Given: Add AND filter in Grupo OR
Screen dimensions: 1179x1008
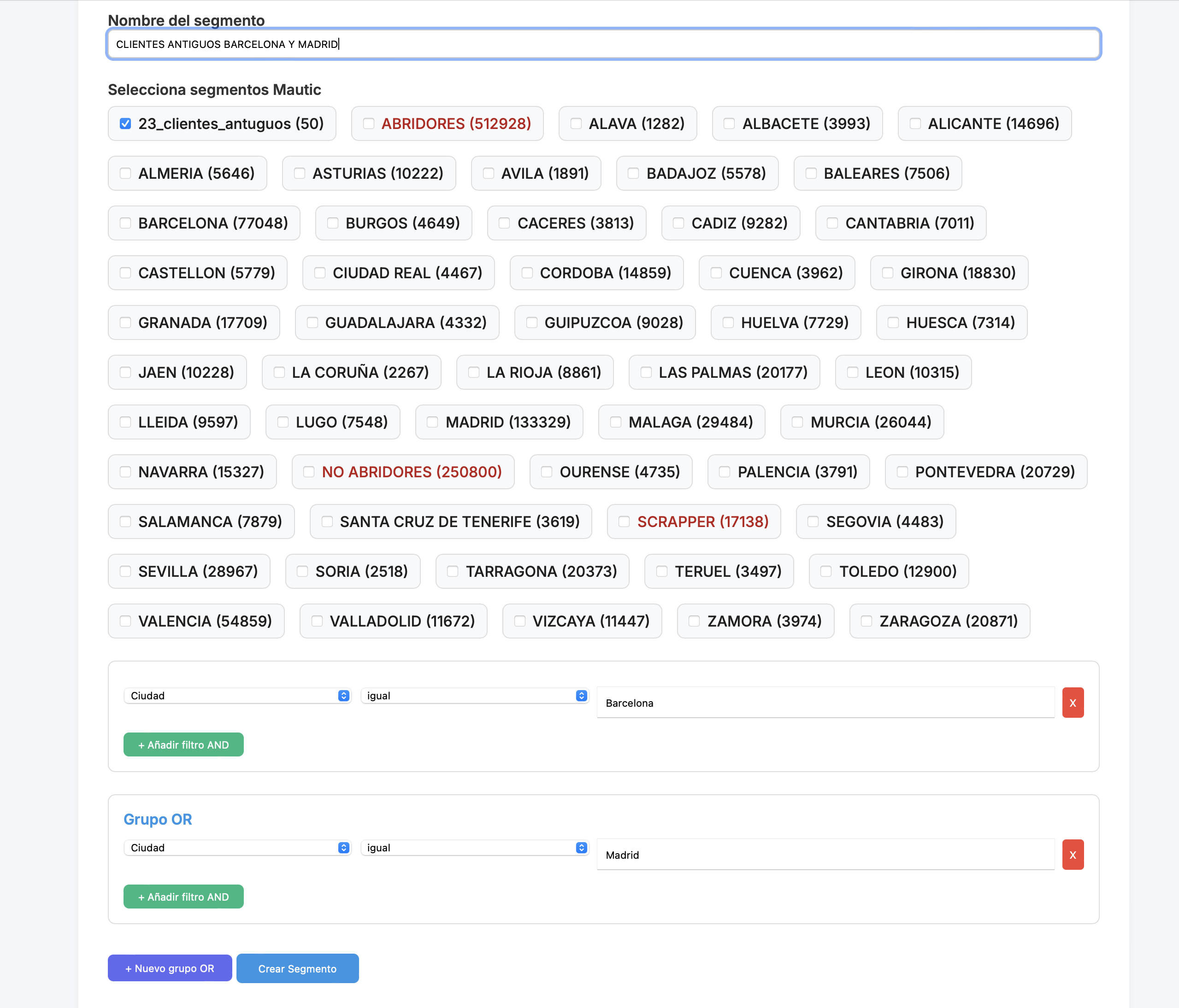Looking at the screenshot, I should 183,897.
